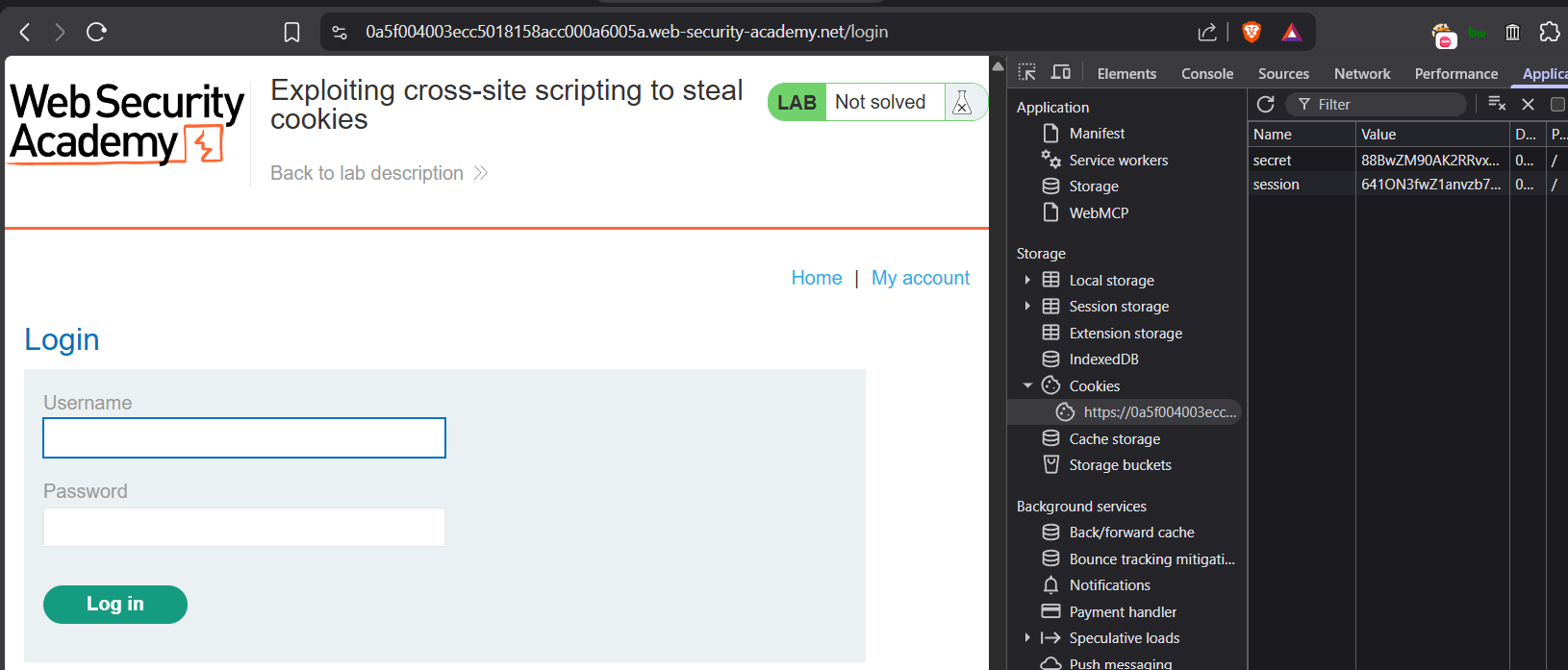Collapse the Cookies tree node
The image size is (1568, 670).
point(1027,385)
